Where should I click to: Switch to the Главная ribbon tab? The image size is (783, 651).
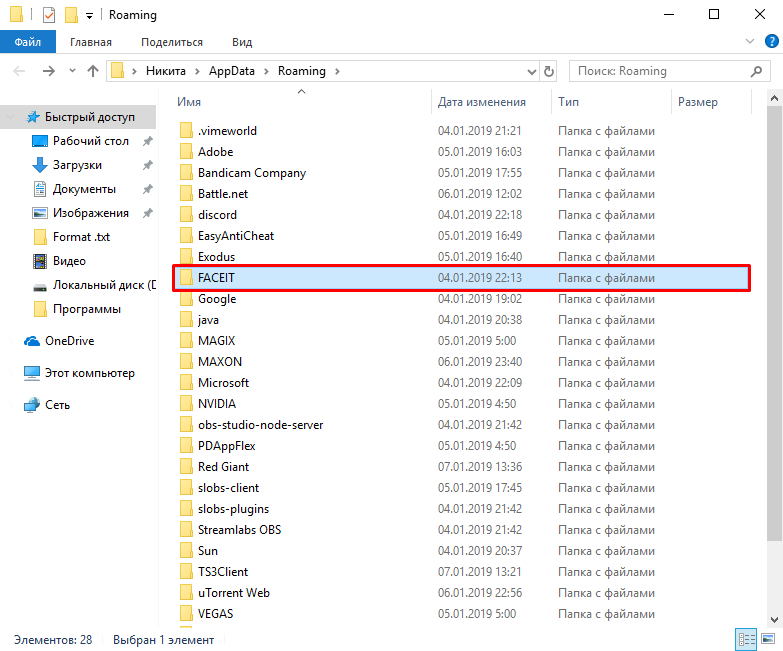coord(91,42)
